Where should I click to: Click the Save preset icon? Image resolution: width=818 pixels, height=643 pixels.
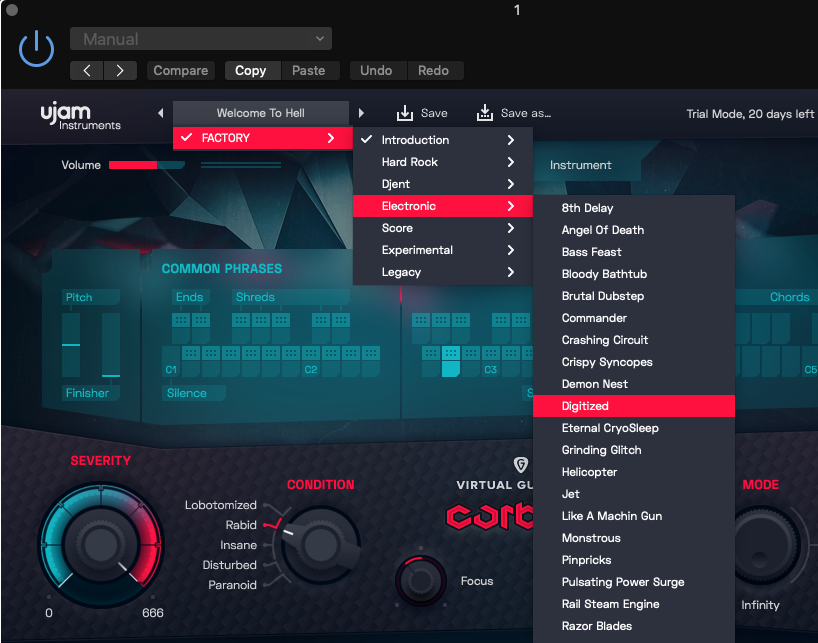point(405,113)
